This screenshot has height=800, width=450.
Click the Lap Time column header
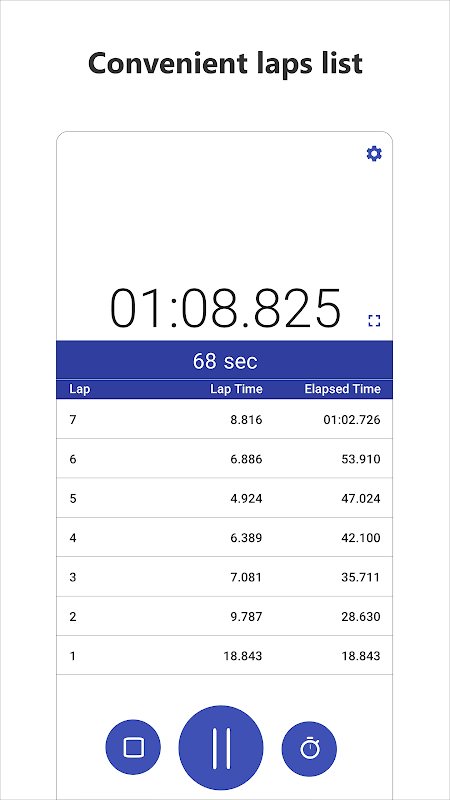point(236,389)
